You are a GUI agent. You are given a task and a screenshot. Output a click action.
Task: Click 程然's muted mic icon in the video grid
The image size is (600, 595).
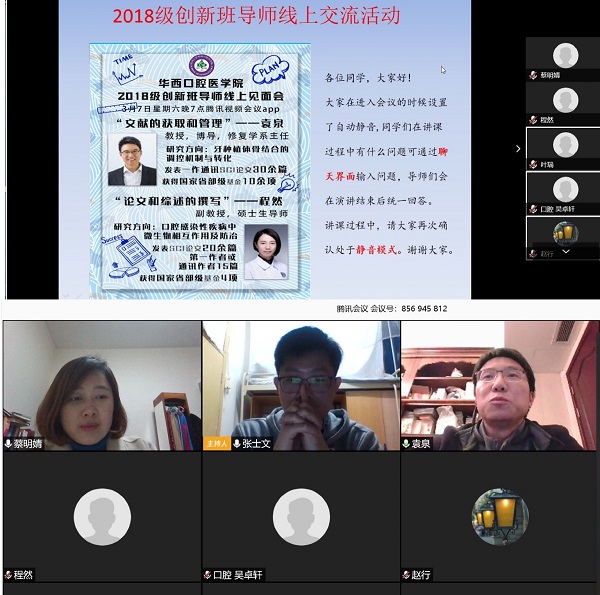(x=9, y=575)
